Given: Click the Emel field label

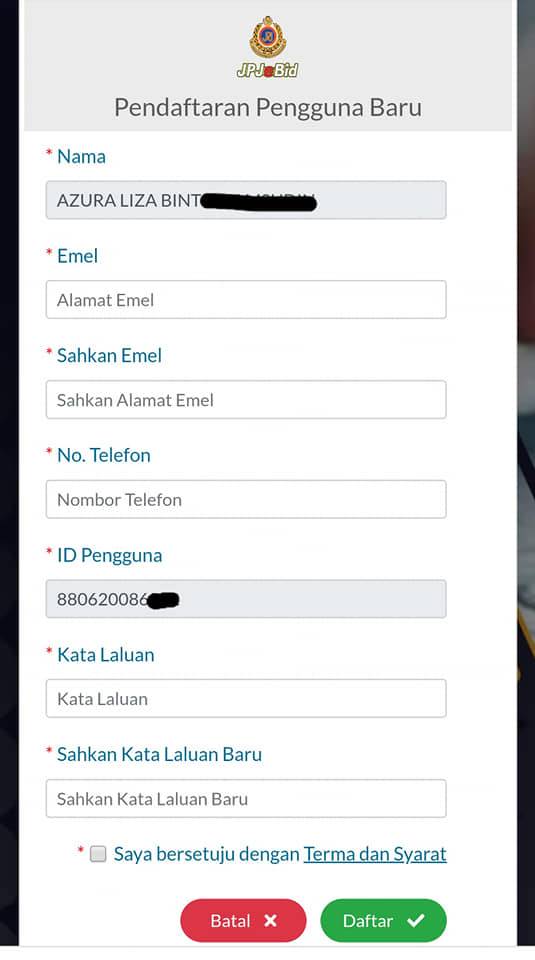Looking at the screenshot, I should tap(77, 256).
